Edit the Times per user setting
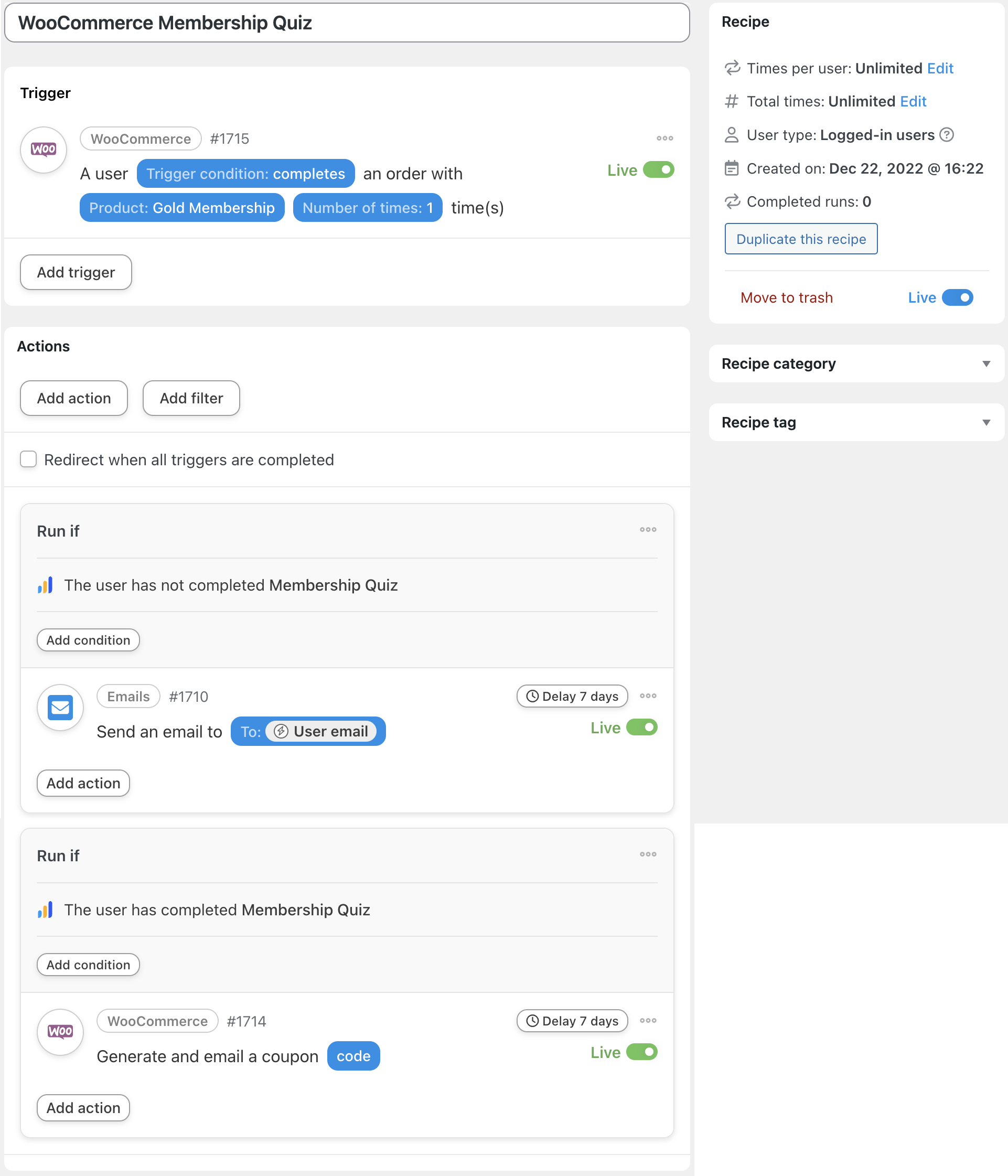 click(940, 68)
